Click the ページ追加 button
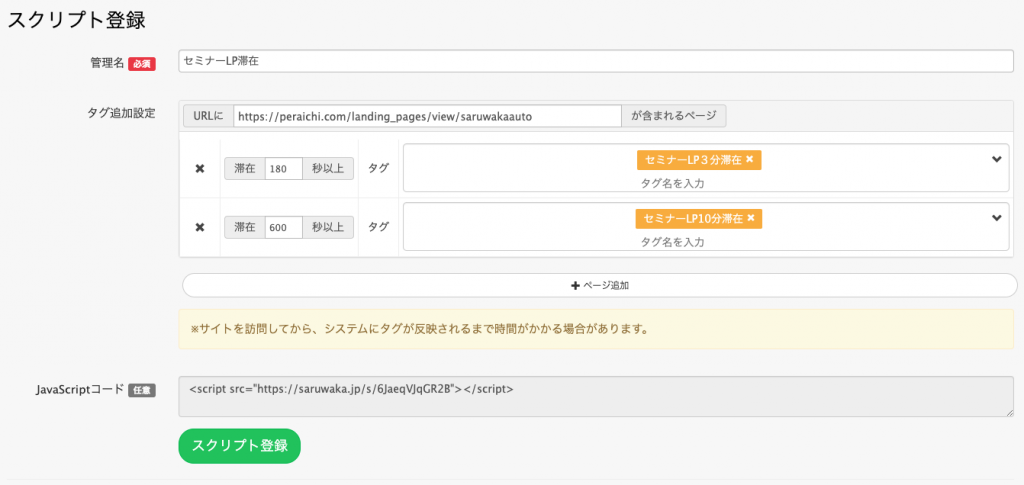 click(x=600, y=285)
